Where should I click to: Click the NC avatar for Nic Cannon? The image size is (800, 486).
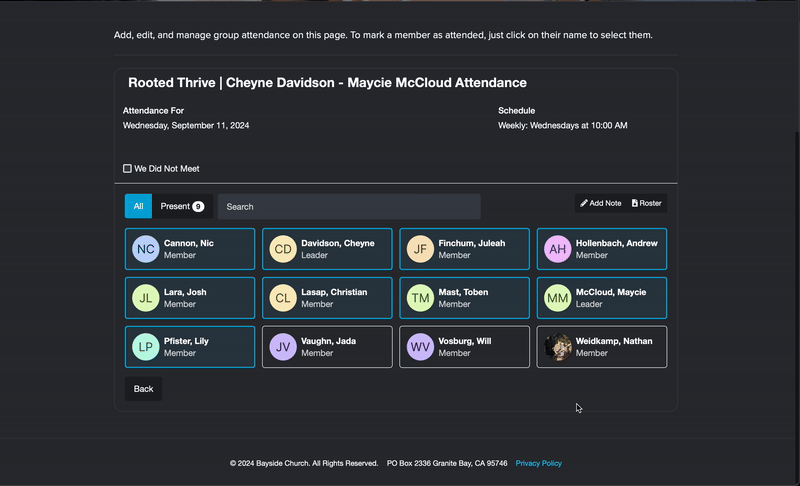coord(146,249)
